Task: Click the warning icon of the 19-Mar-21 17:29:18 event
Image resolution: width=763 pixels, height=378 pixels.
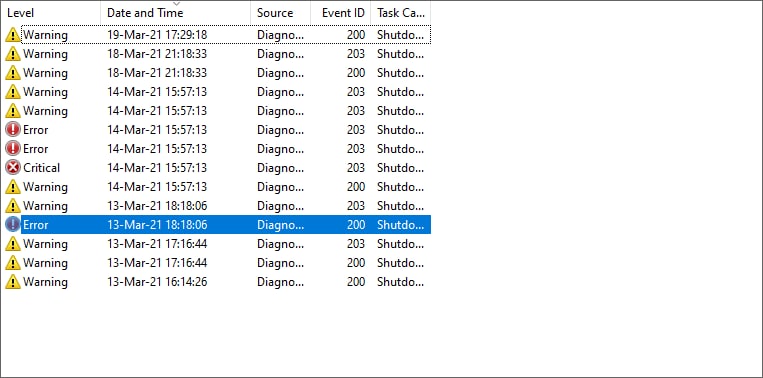Action: [13, 35]
